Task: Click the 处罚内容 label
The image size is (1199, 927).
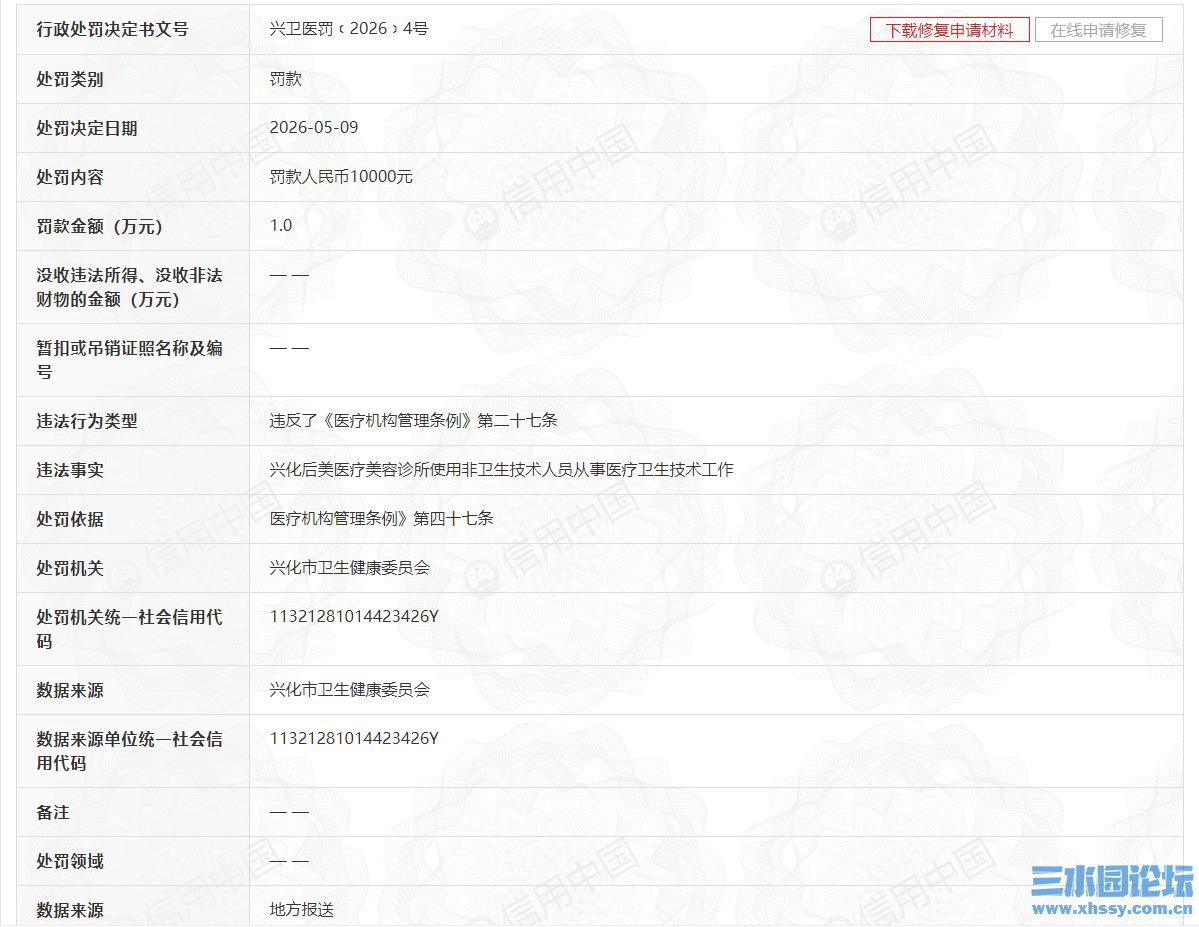Action: 70,177
